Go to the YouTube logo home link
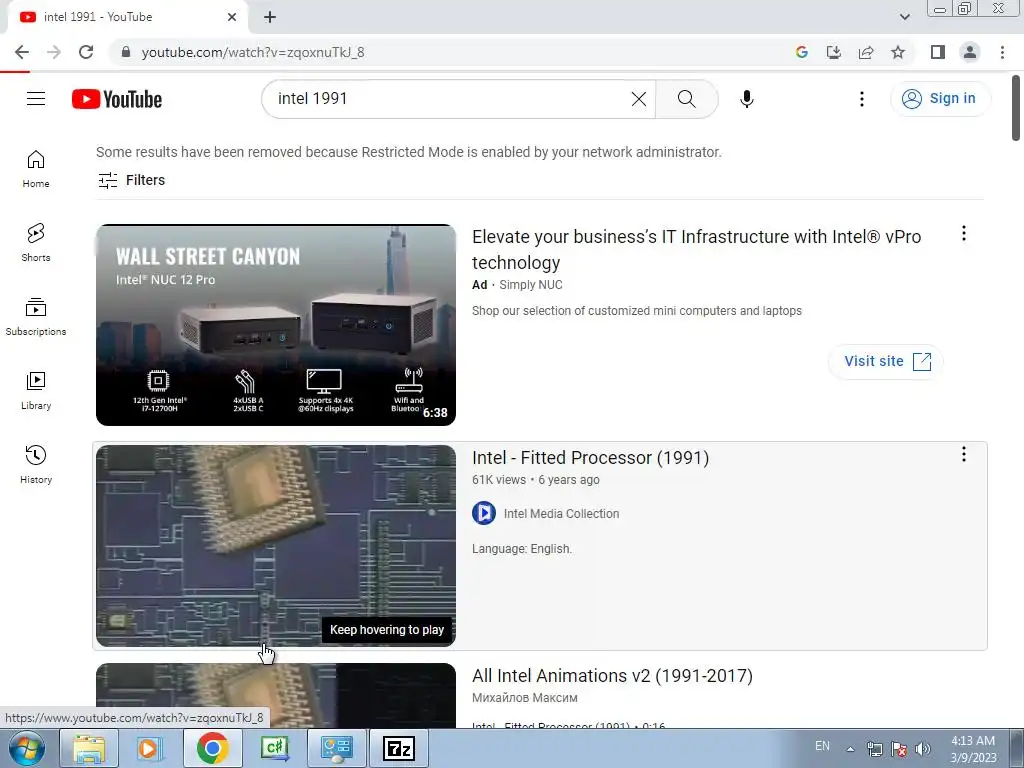 [117, 99]
